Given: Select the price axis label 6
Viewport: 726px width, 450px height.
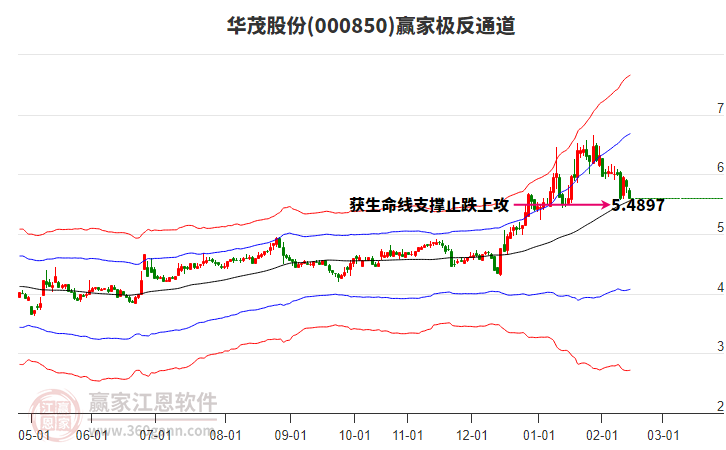Looking at the screenshot, I should coord(720,167).
